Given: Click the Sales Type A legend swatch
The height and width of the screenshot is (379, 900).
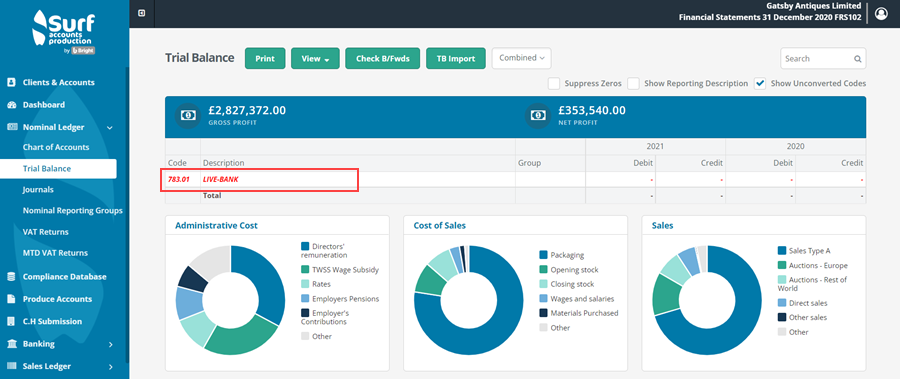Looking at the screenshot, I should tap(782, 250).
